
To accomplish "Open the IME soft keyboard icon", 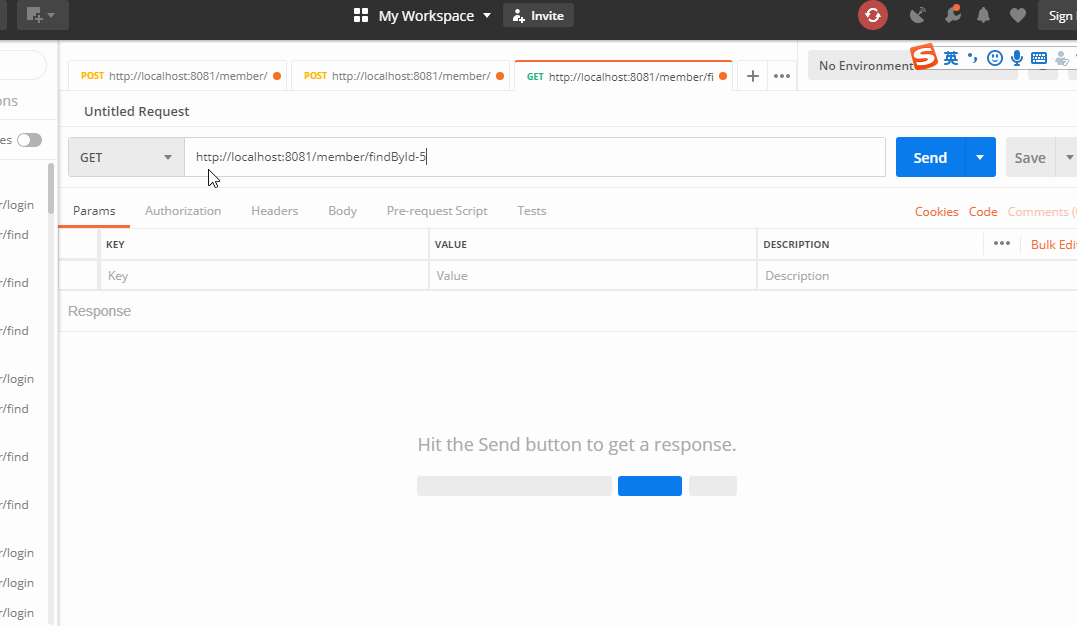I will (1039, 58).
